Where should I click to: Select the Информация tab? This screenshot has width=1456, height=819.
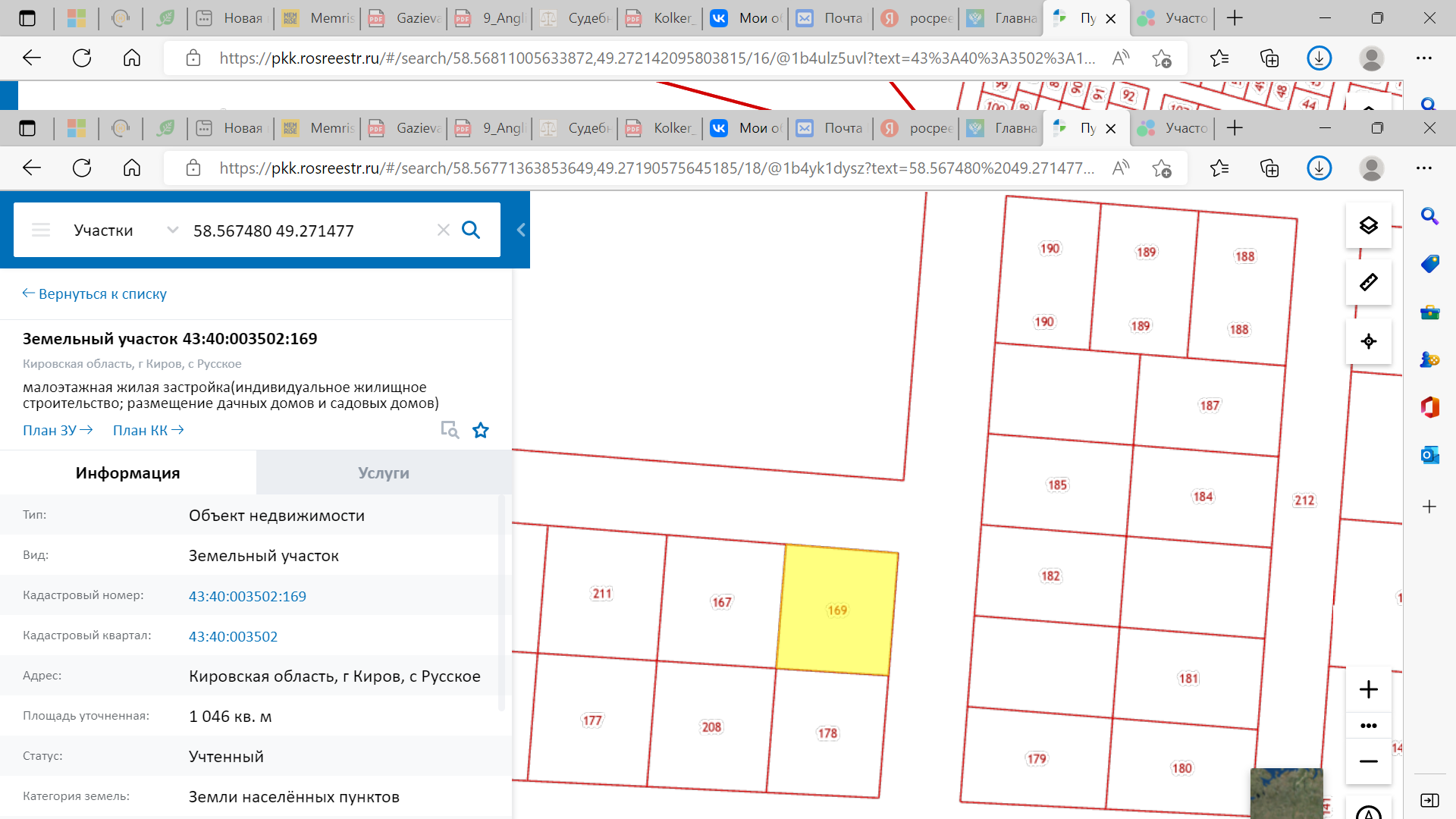pos(127,473)
